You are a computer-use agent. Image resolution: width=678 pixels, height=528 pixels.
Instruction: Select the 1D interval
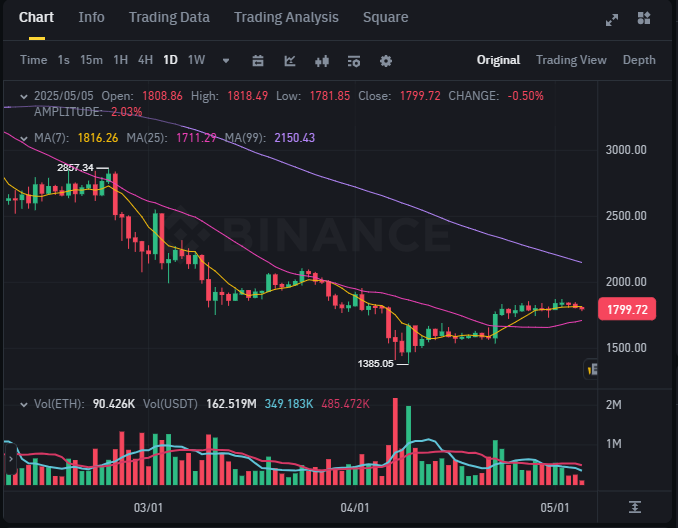(x=170, y=60)
